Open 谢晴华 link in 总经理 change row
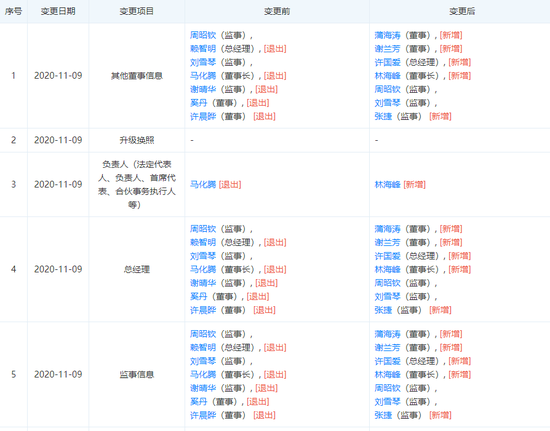The image size is (550, 431). point(203,283)
